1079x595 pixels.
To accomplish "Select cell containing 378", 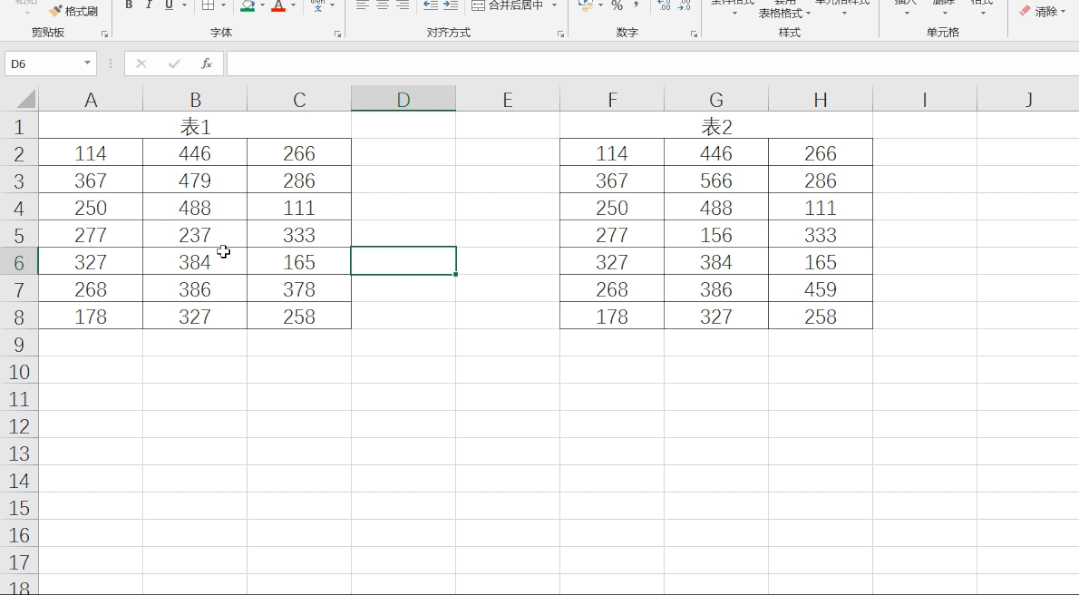I will 299,289.
